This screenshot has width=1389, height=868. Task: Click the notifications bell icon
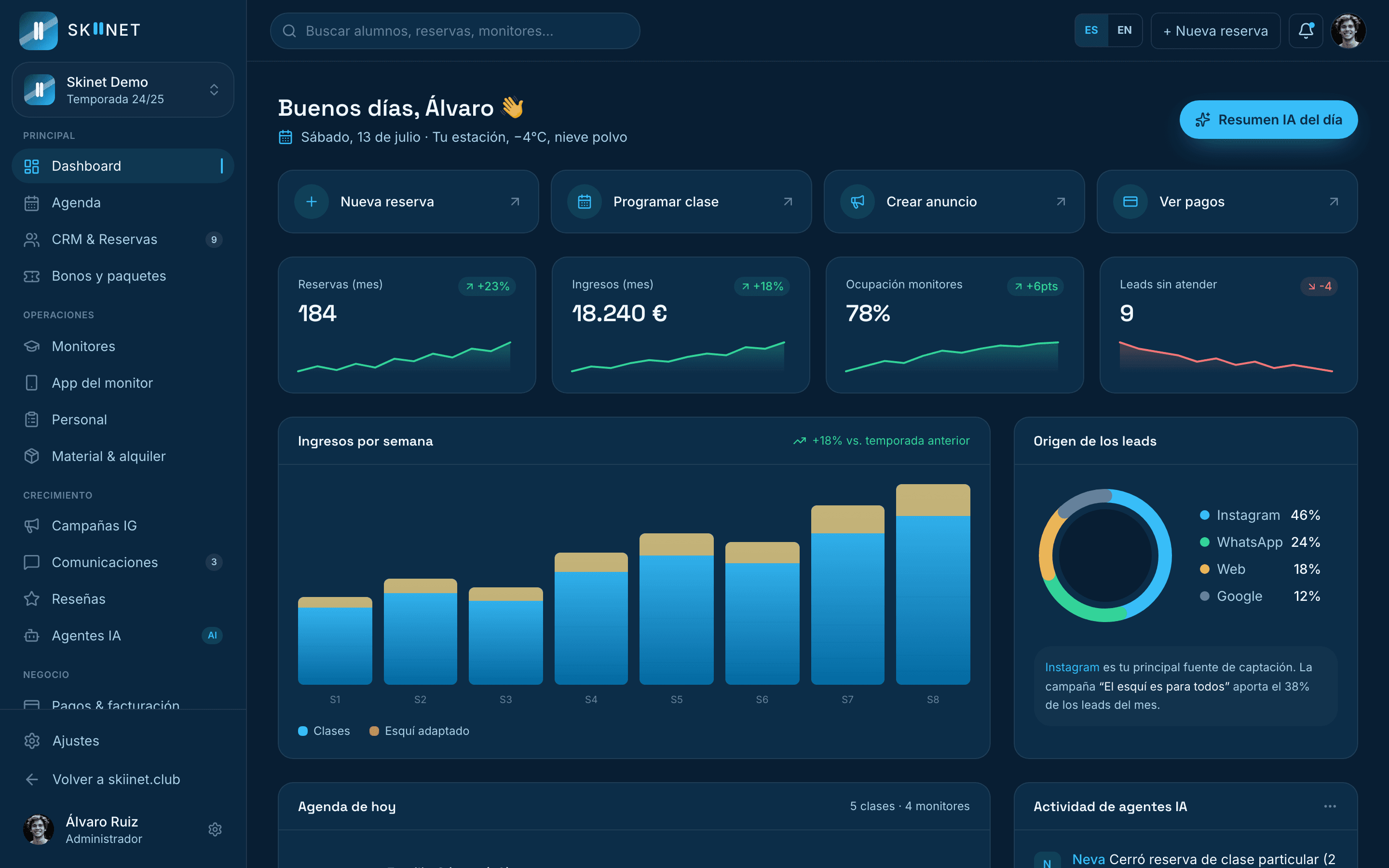(1306, 30)
